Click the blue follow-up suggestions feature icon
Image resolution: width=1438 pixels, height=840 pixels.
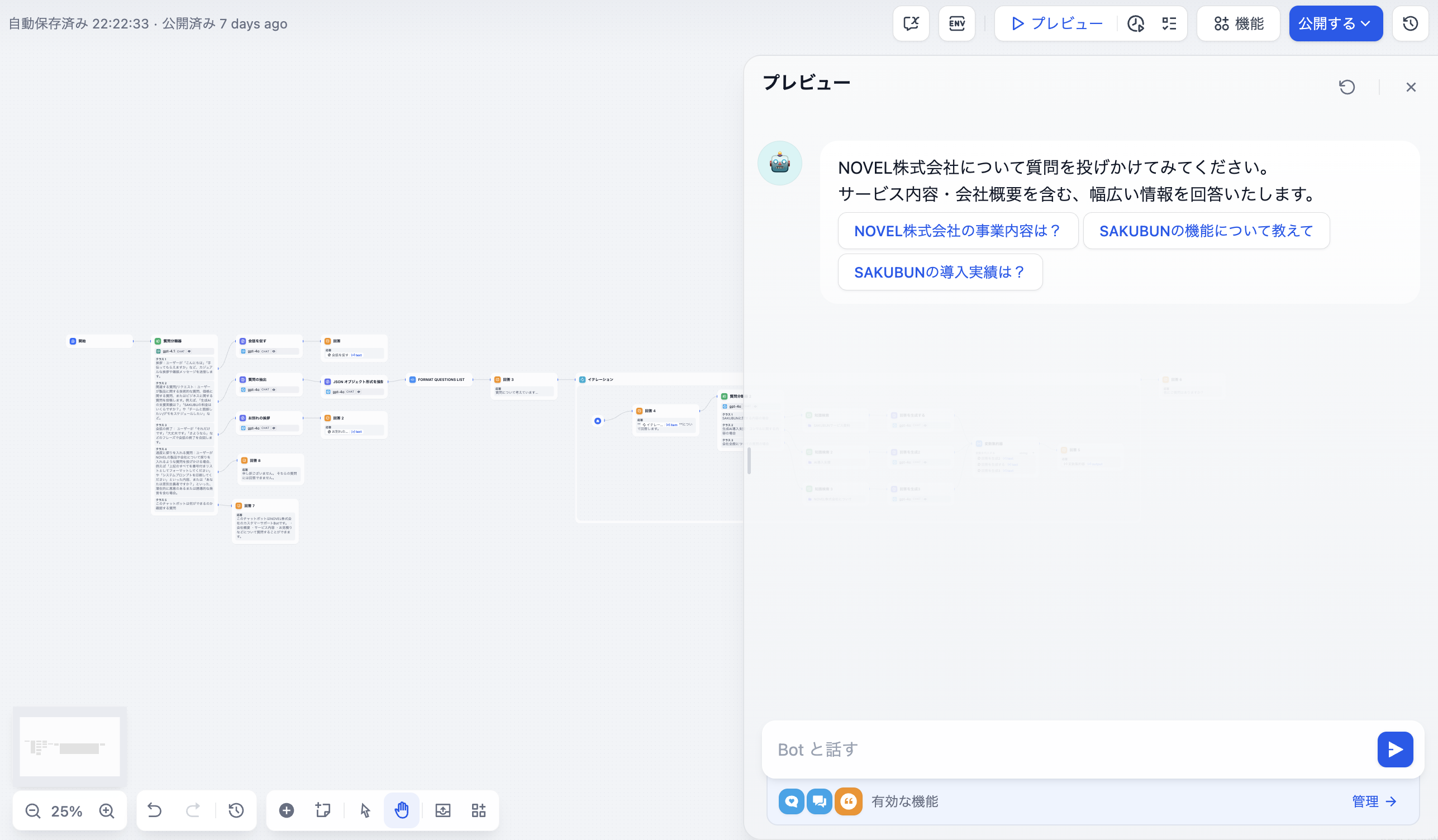820,801
